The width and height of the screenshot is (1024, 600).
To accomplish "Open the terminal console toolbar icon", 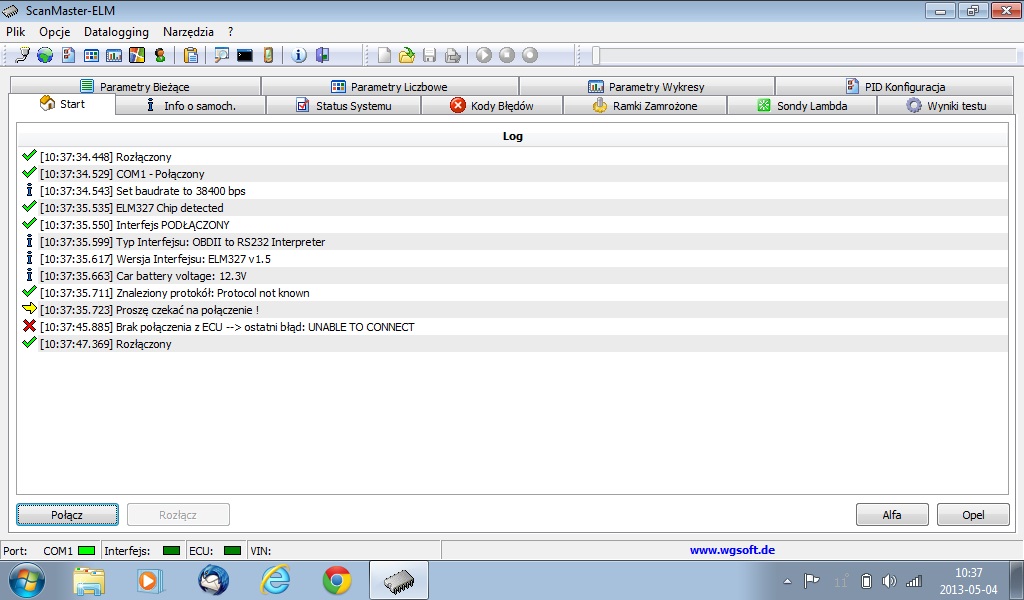I will 244,55.
